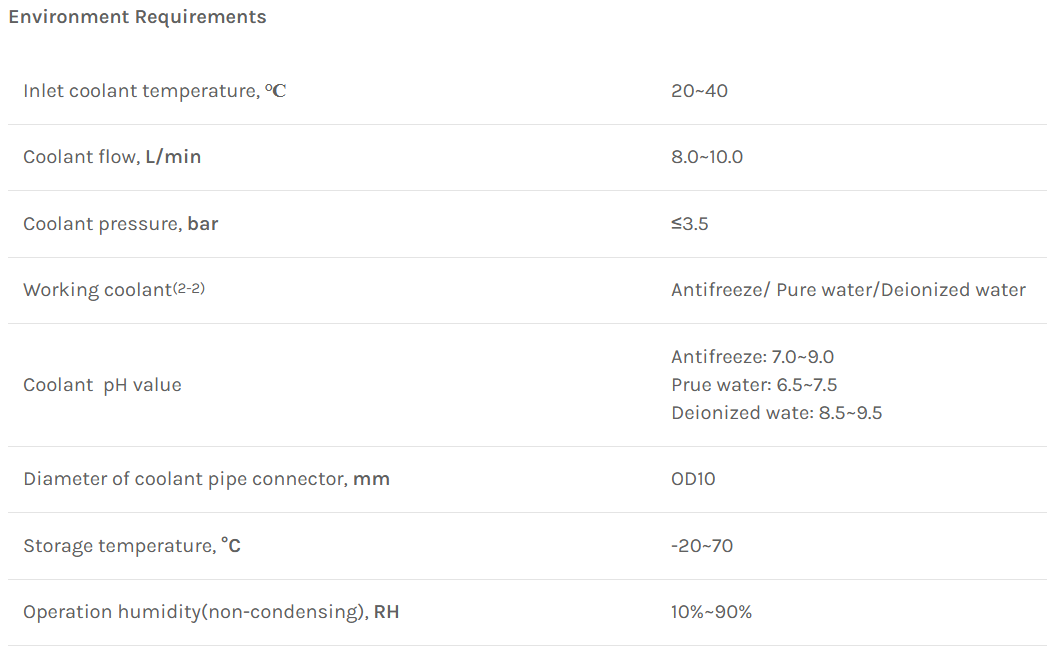Viewport: 1047px width, 664px height.
Task: Click the Prue water: 6.5~7.5 line
Action: 754,385
